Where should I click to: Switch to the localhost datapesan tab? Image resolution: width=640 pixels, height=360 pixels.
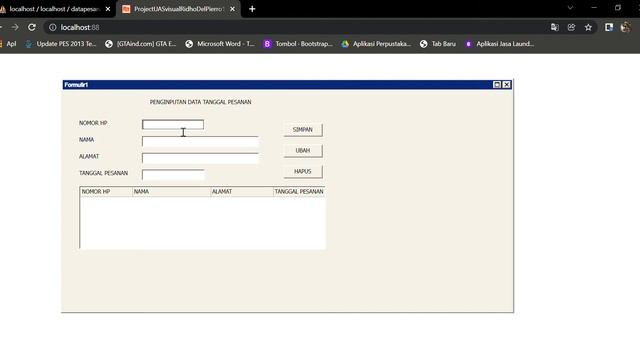click(55, 9)
